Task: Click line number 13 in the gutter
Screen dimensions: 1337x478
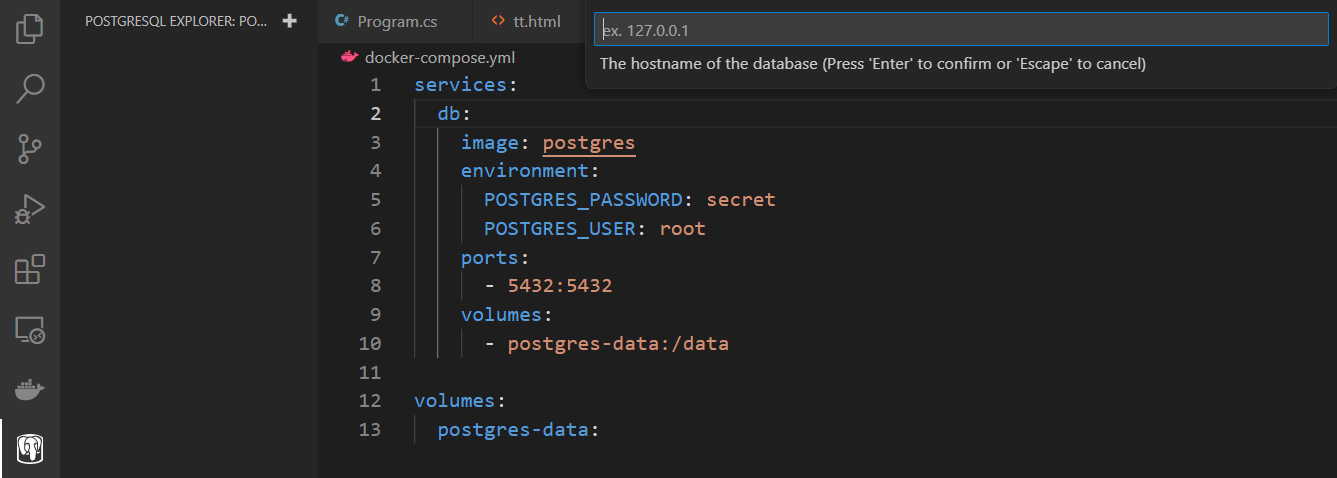Action: (370, 430)
